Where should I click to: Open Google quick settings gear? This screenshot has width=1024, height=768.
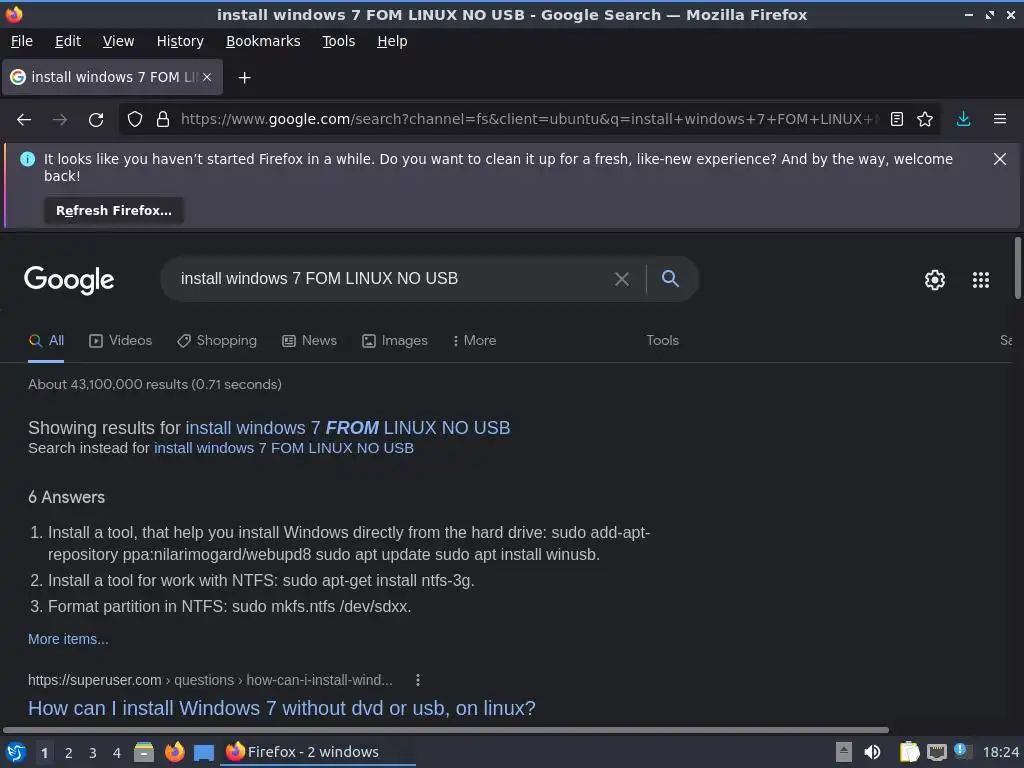[x=935, y=280]
